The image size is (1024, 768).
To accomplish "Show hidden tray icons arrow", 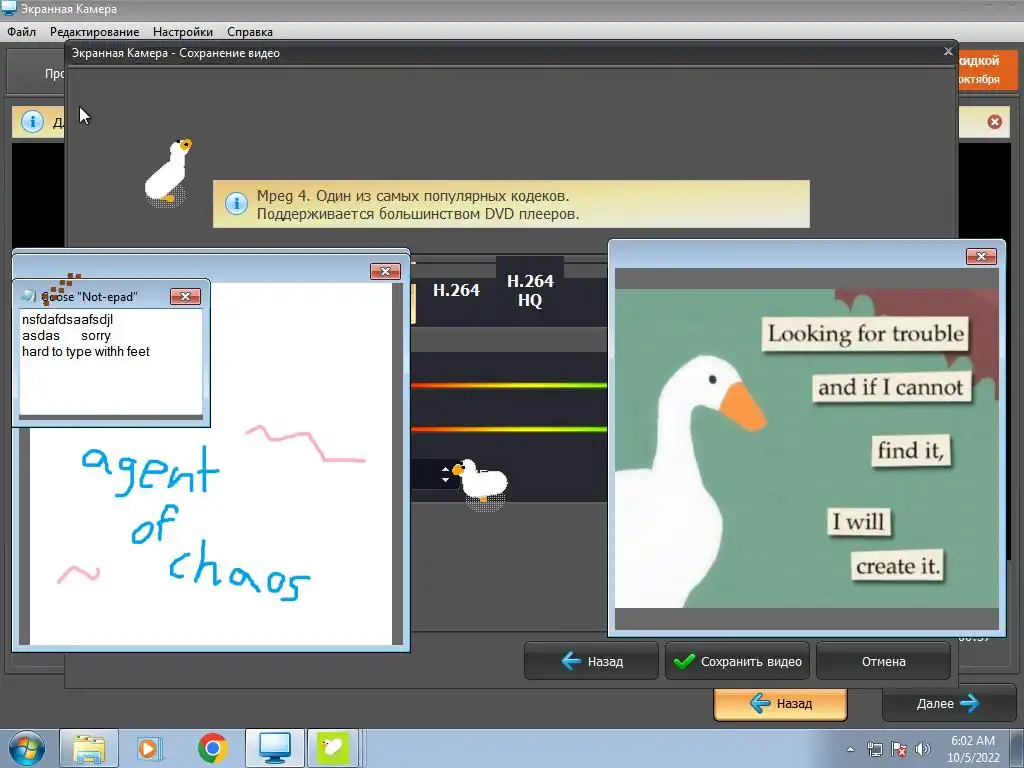I will coord(850,749).
